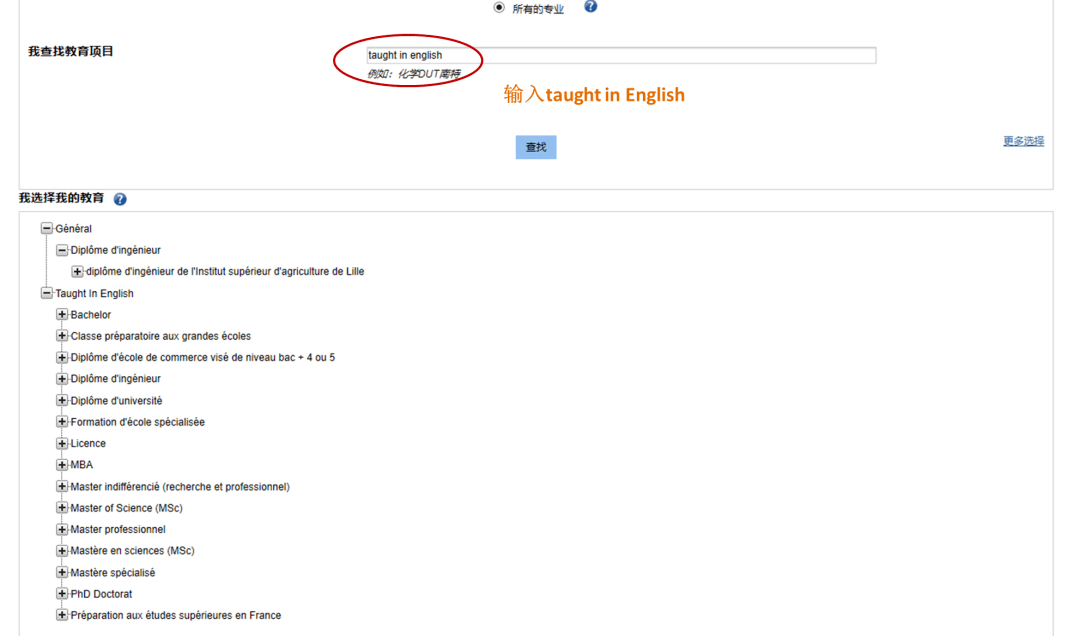Expand the Diplôme d'université node
Image resolution: width=1080 pixels, height=636 pixels.
[62, 401]
